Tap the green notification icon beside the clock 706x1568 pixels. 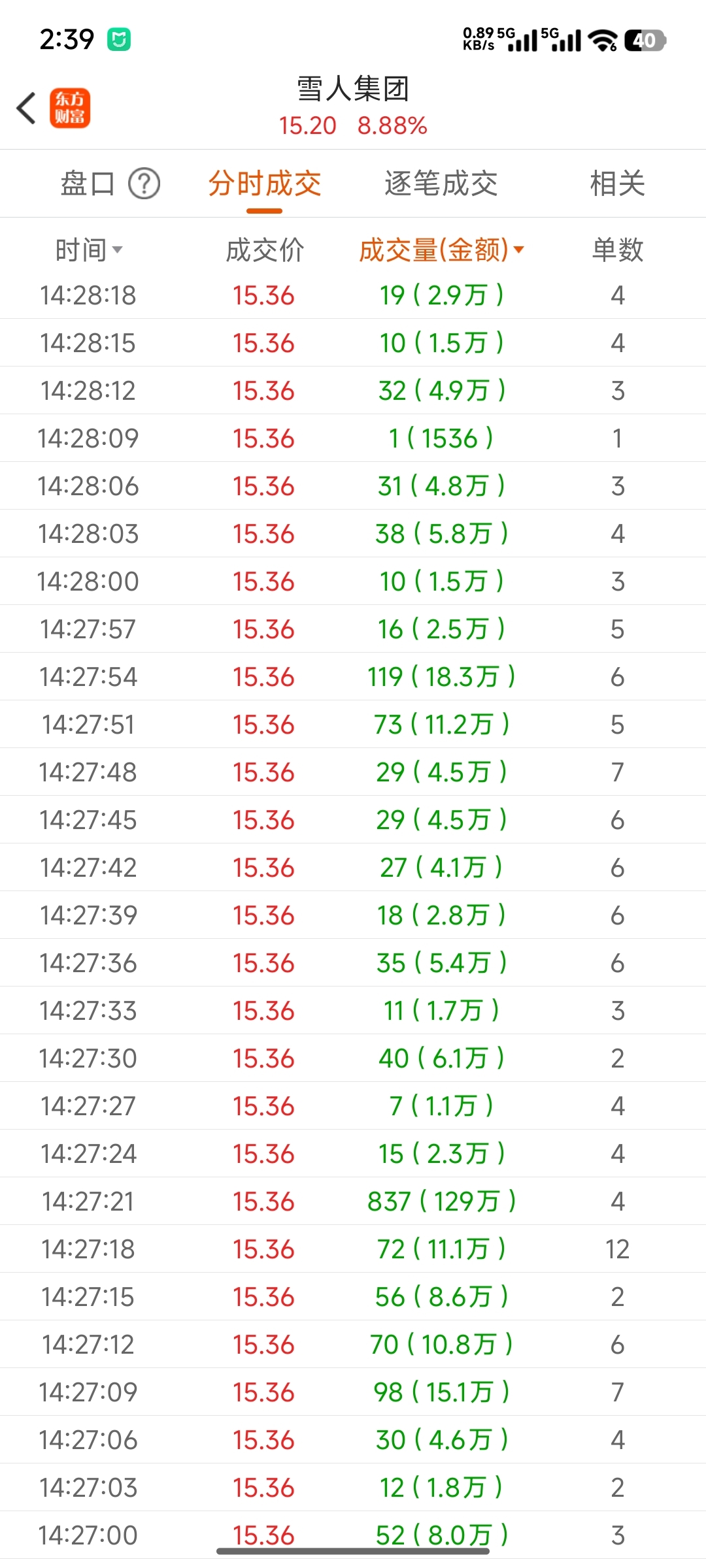click(x=119, y=40)
